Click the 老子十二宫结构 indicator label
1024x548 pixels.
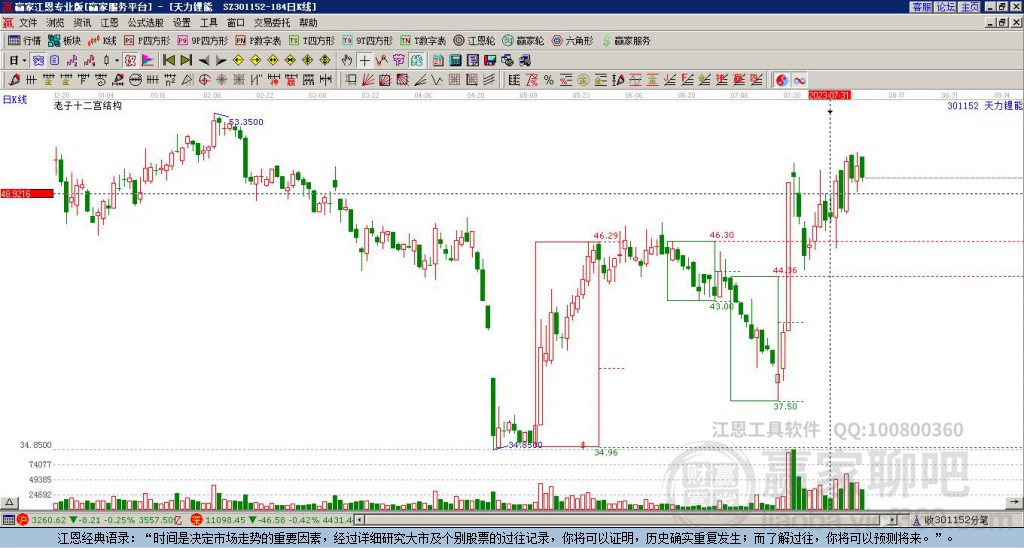[88, 105]
